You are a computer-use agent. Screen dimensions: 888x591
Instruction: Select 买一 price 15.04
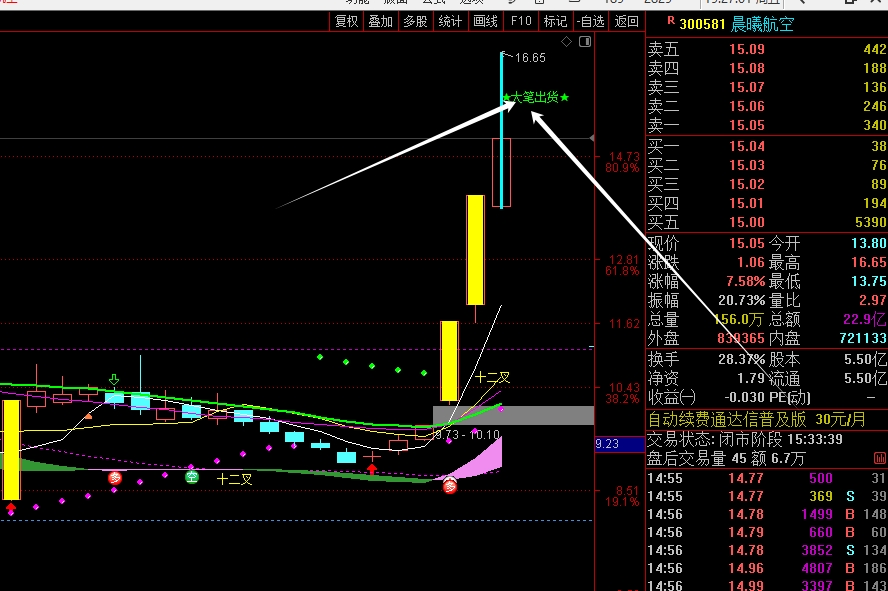[746, 147]
